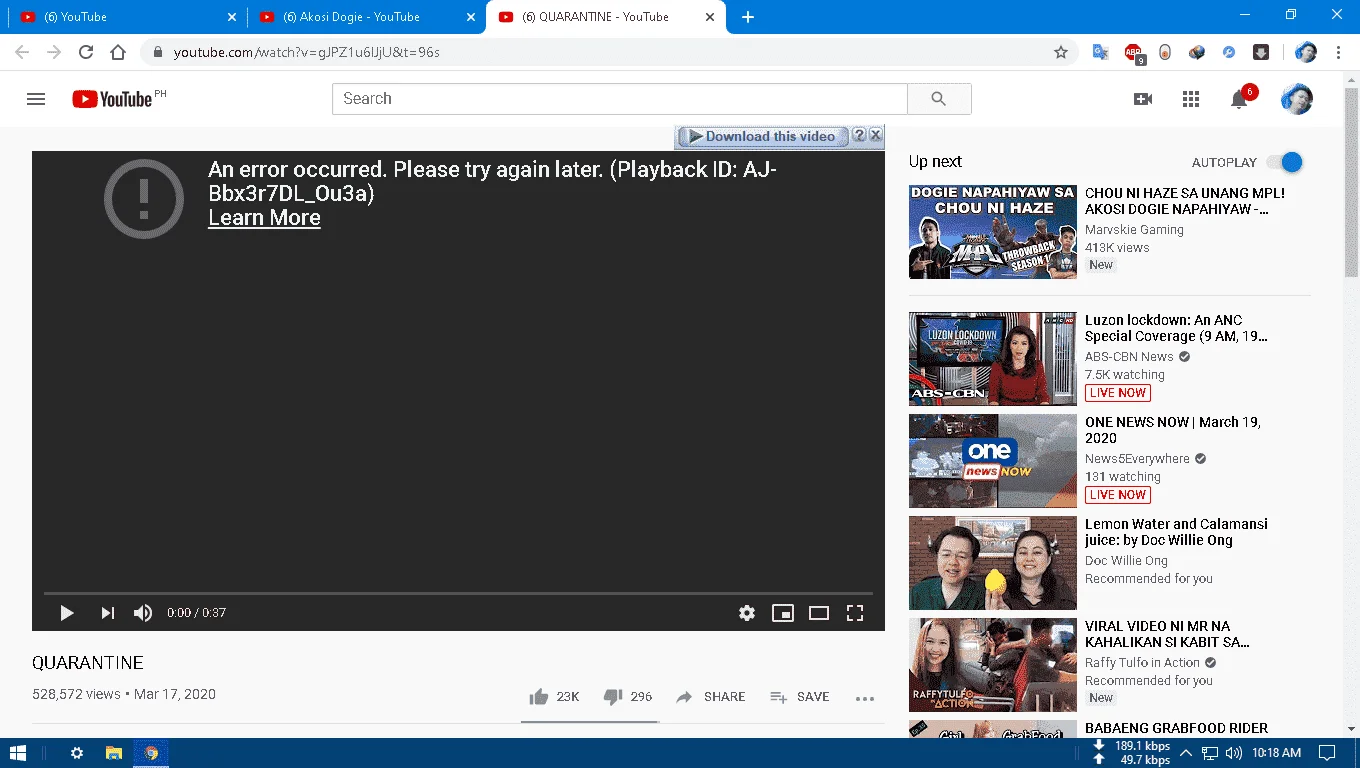The height and width of the screenshot is (768, 1360).
Task: Focus the YouTube search box
Action: [x=620, y=99]
